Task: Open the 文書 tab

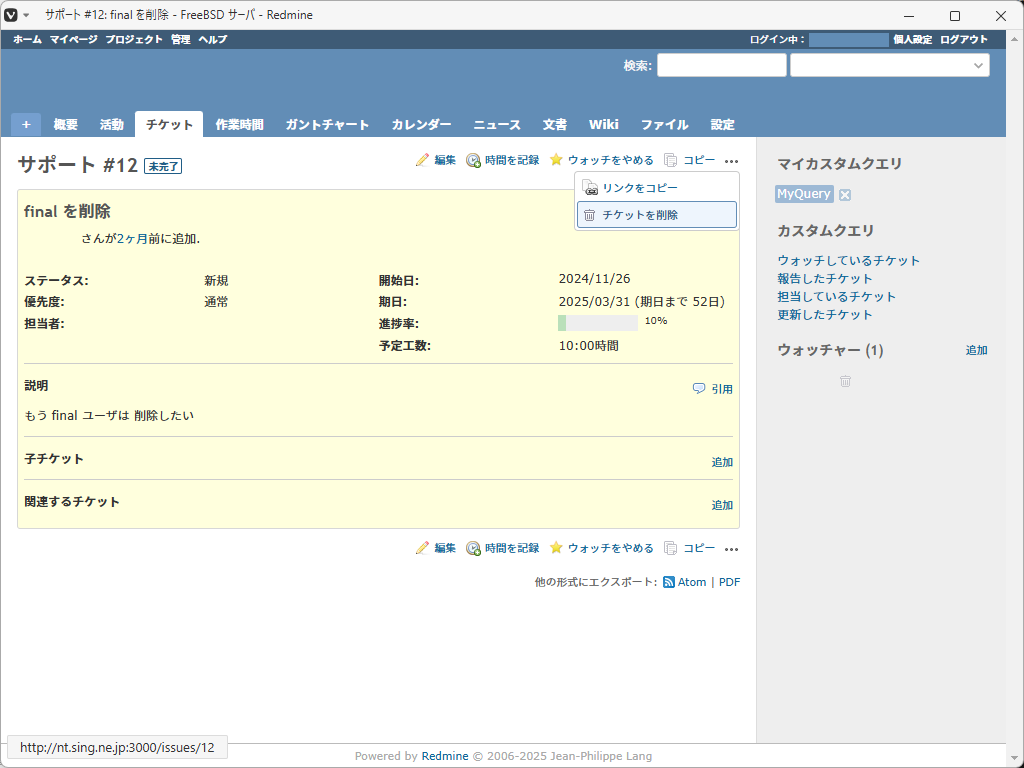Action: 554,124
